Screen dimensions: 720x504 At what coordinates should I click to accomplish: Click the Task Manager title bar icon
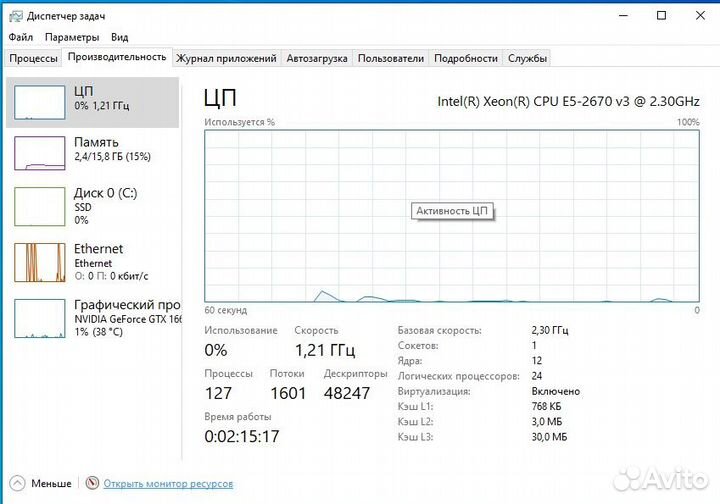pyautogui.click(x=15, y=17)
